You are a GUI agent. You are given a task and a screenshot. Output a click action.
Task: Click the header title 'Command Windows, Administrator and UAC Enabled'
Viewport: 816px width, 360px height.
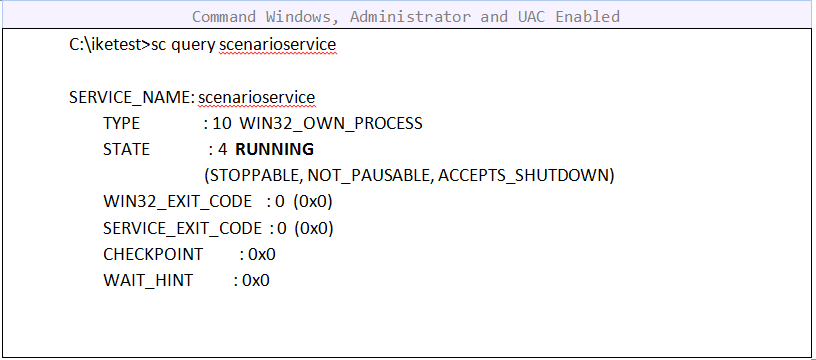[406, 17]
